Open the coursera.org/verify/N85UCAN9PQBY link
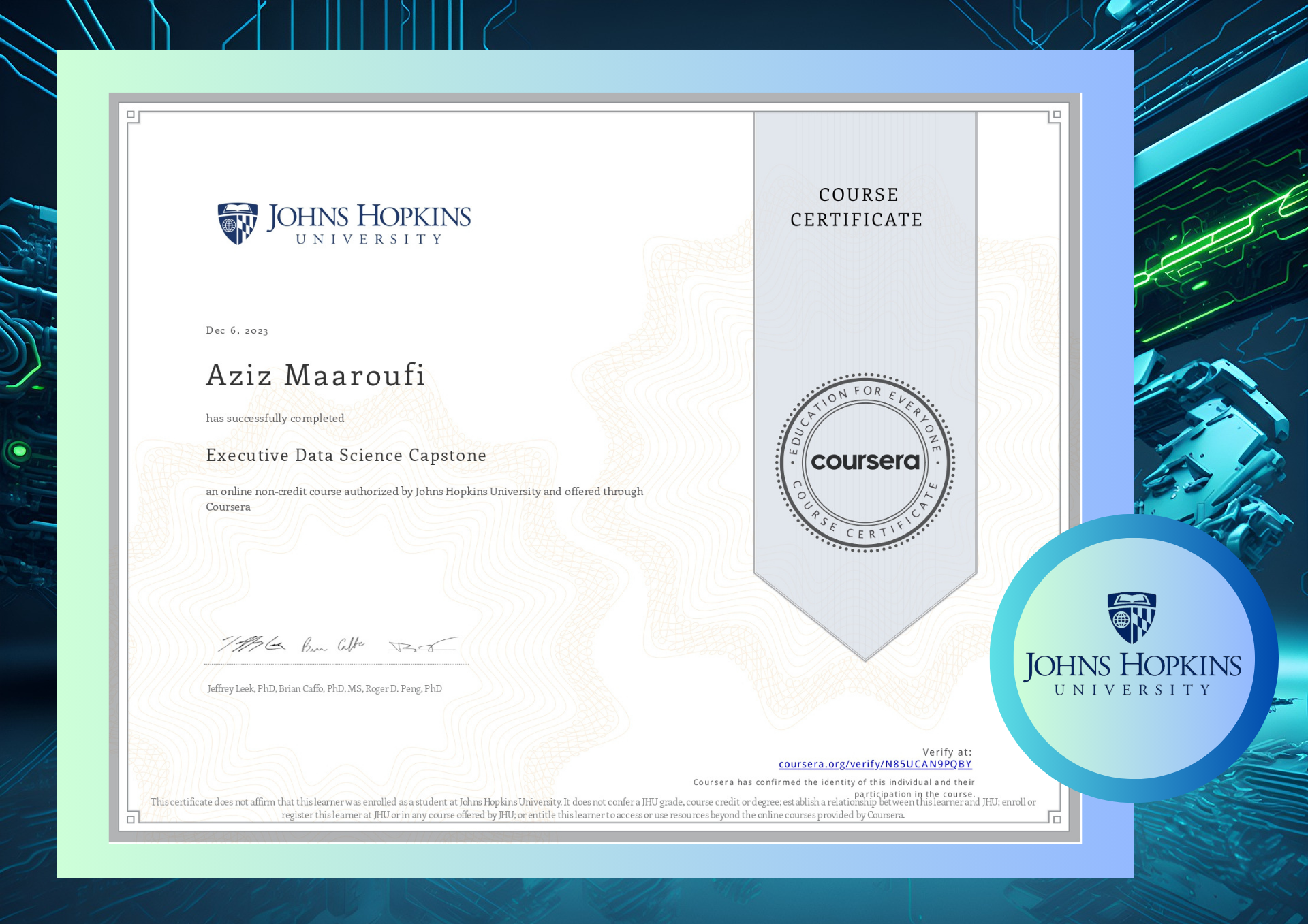The width and height of the screenshot is (1308, 924). tap(875, 764)
